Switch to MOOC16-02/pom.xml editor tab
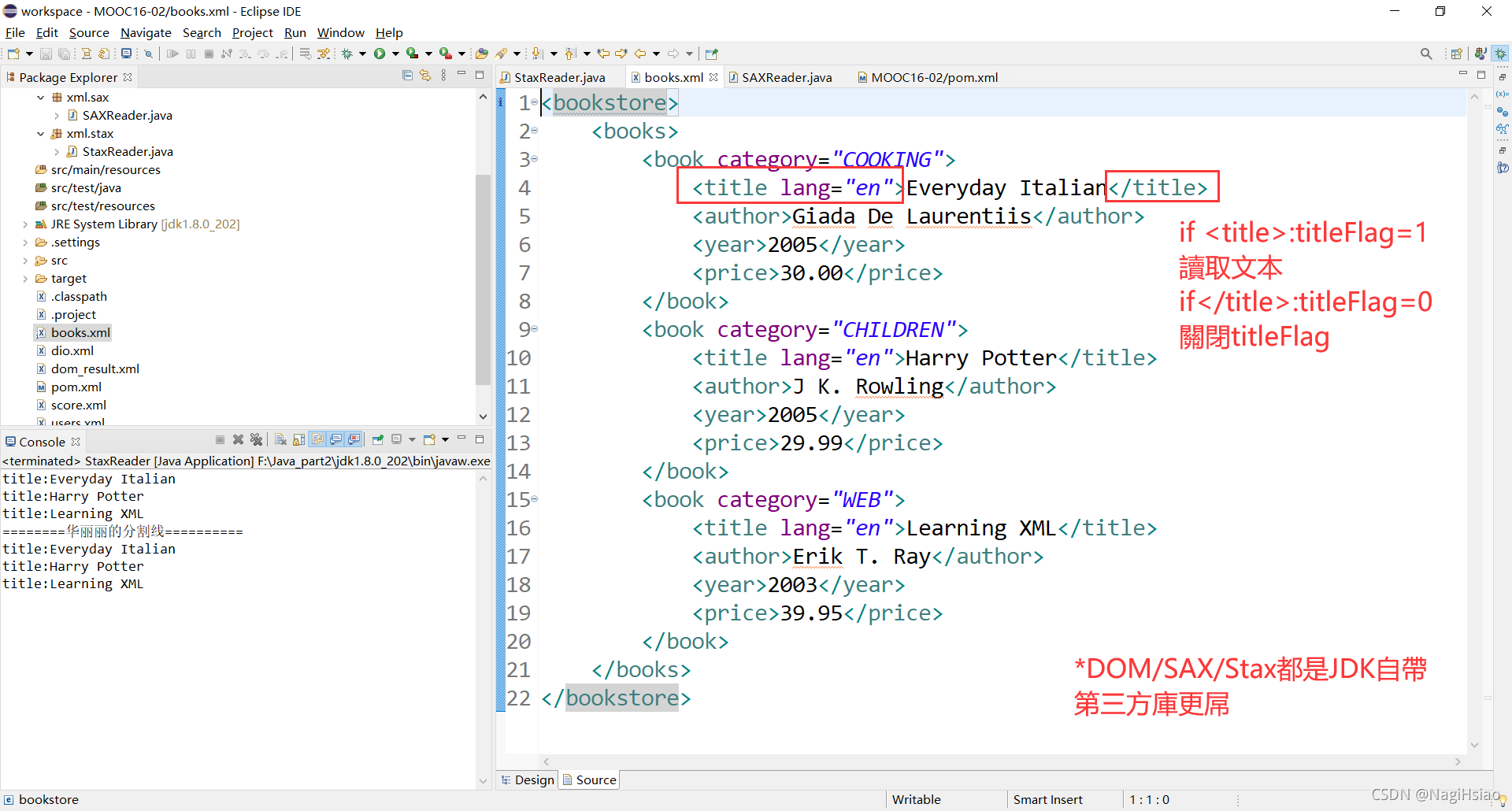Image resolution: width=1512 pixels, height=811 pixels. pos(934,77)
